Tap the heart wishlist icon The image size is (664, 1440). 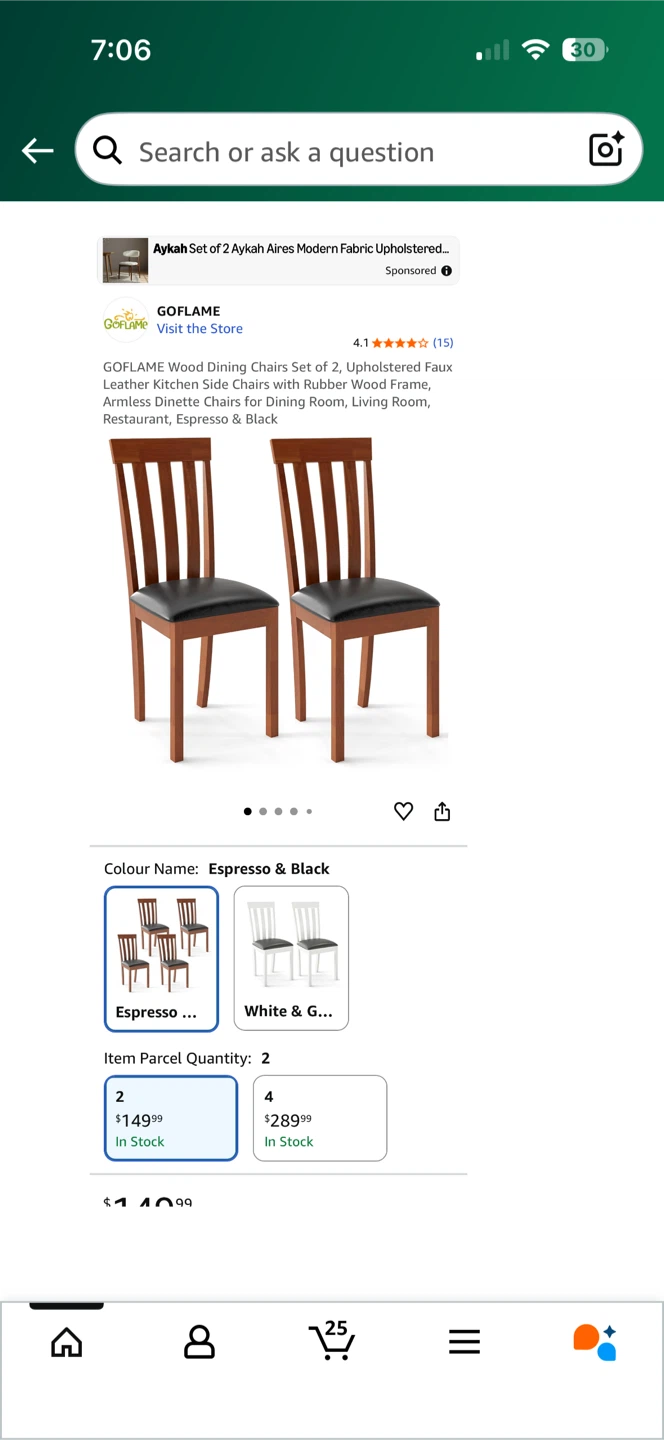tap(403, 812)
